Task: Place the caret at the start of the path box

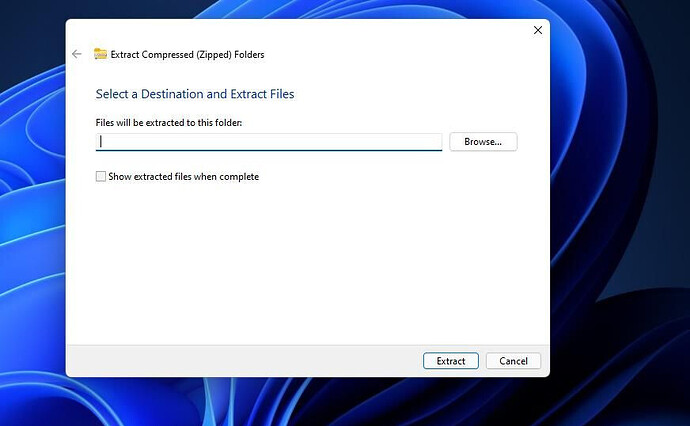Action: pos(101,142)
